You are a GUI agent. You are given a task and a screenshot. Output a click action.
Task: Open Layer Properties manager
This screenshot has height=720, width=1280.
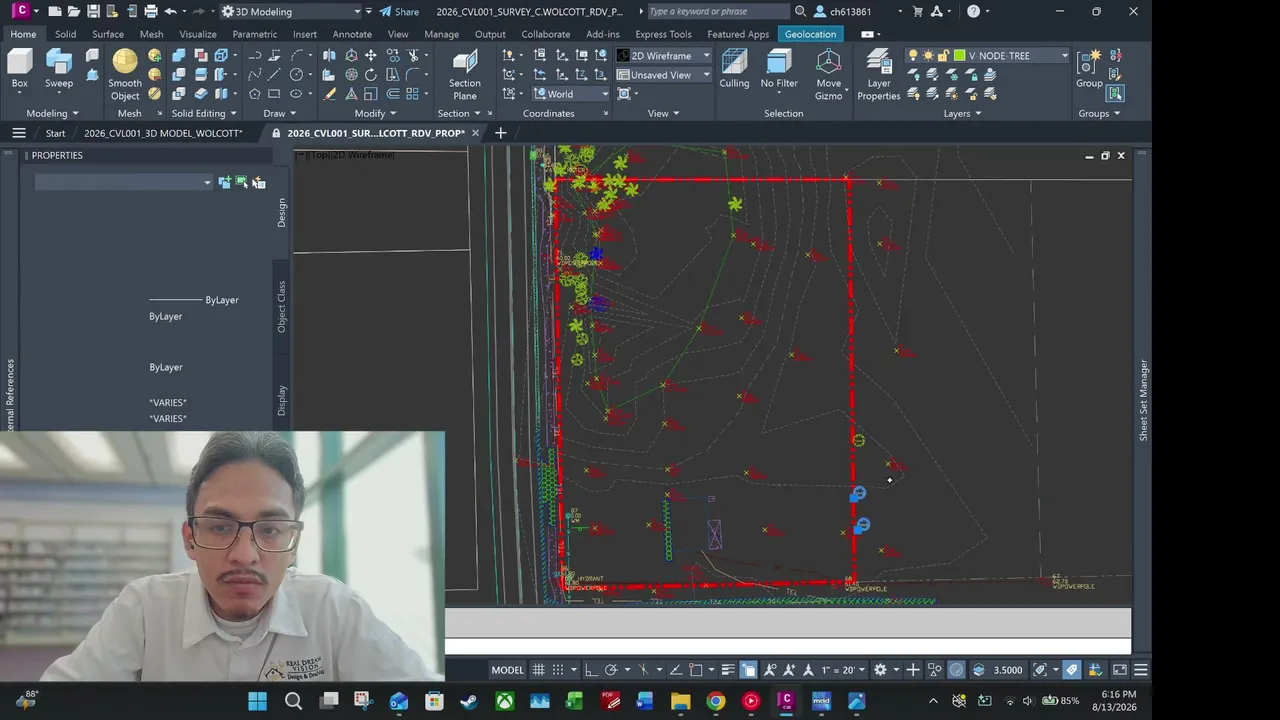click(x=879, y=75)
